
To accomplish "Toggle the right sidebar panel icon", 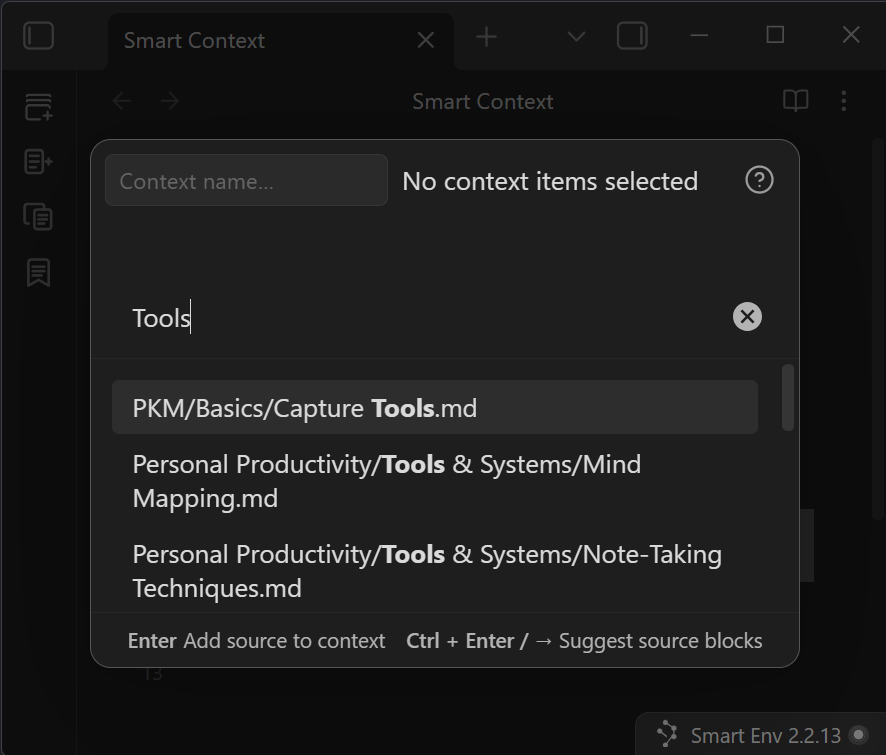I will [x=632, y=37].
